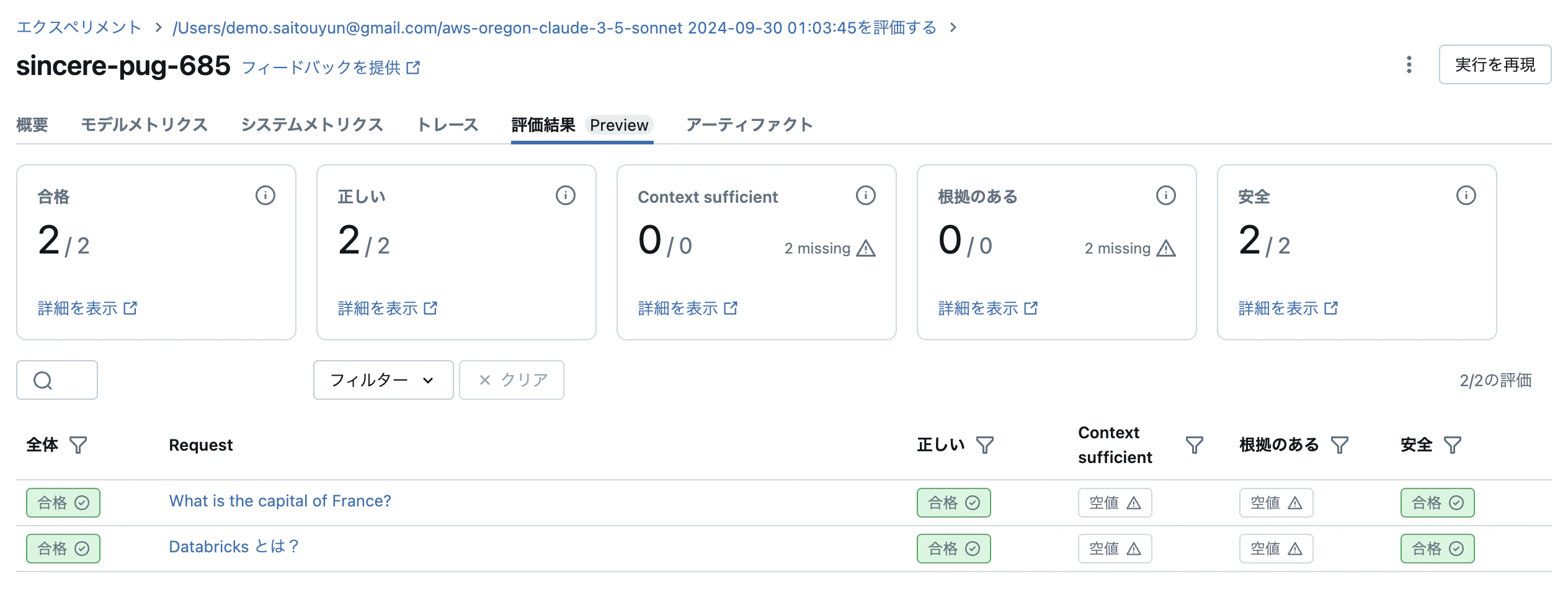Screen dimensions: 1568x605
Task: Click filter icon on 安全 column header
Action: 1453,445
